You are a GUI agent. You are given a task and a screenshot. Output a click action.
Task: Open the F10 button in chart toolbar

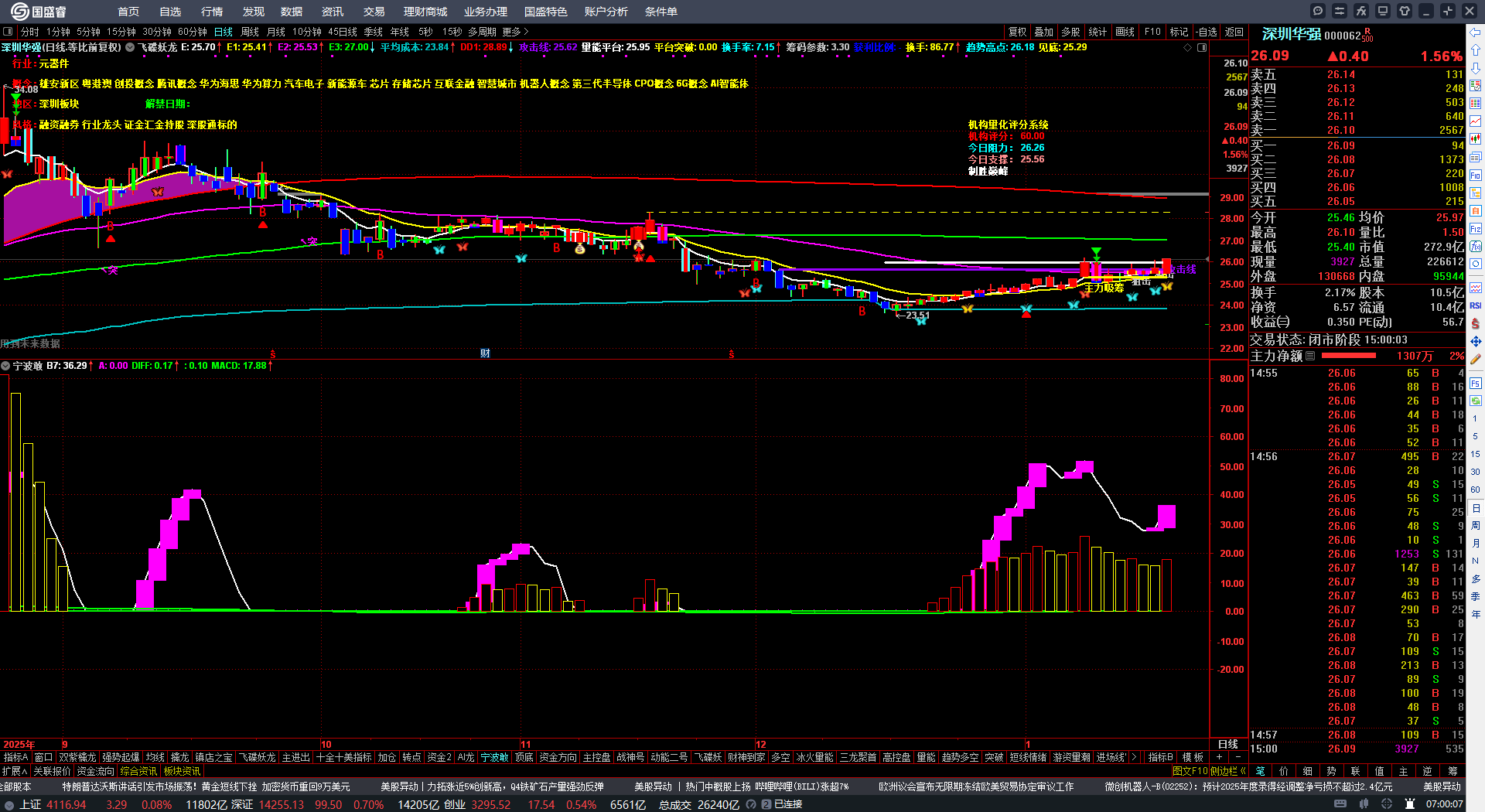pyautogui.click(x=1152, y=32)
